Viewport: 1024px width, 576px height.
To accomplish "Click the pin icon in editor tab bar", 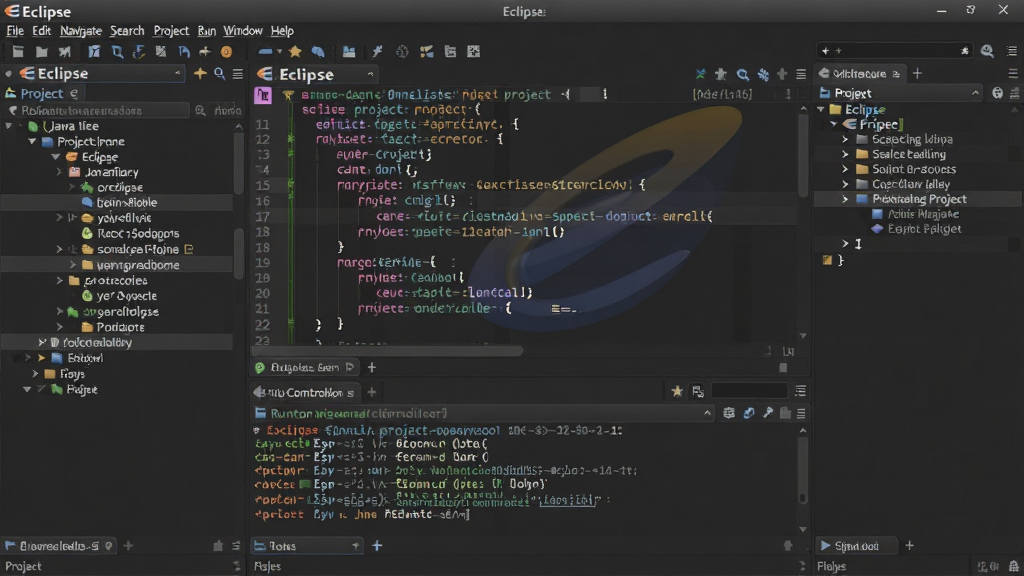I will pyautogui.click(x=721, y=74).
